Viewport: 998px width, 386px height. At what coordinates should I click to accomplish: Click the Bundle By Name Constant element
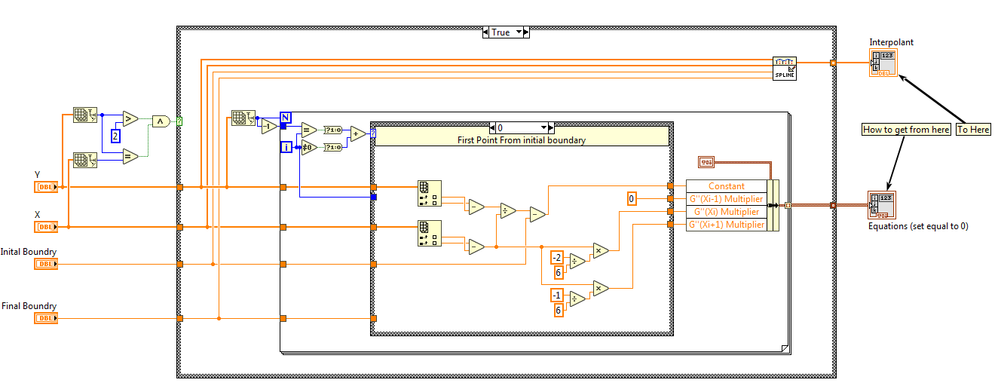tap(726, 186)
